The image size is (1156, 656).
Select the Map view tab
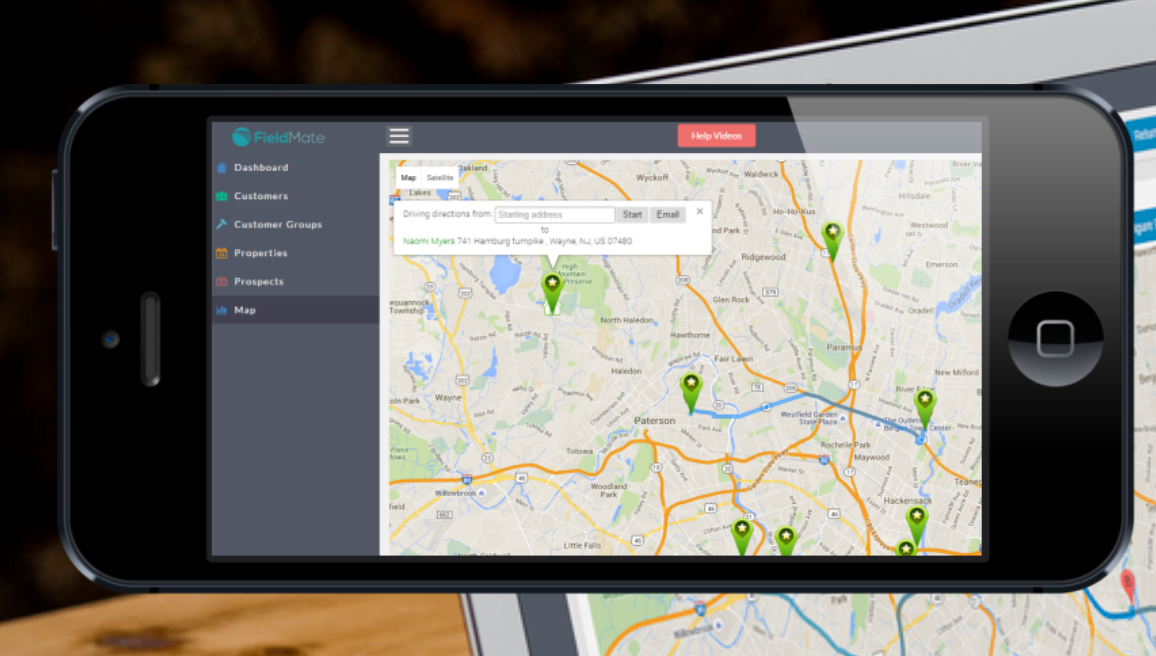coord(407,177)
